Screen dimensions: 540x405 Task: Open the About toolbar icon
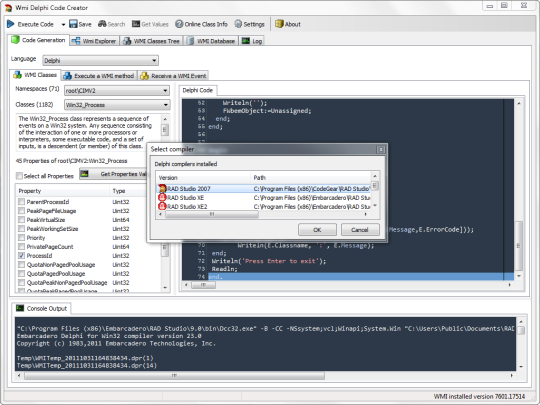(279, 24)
